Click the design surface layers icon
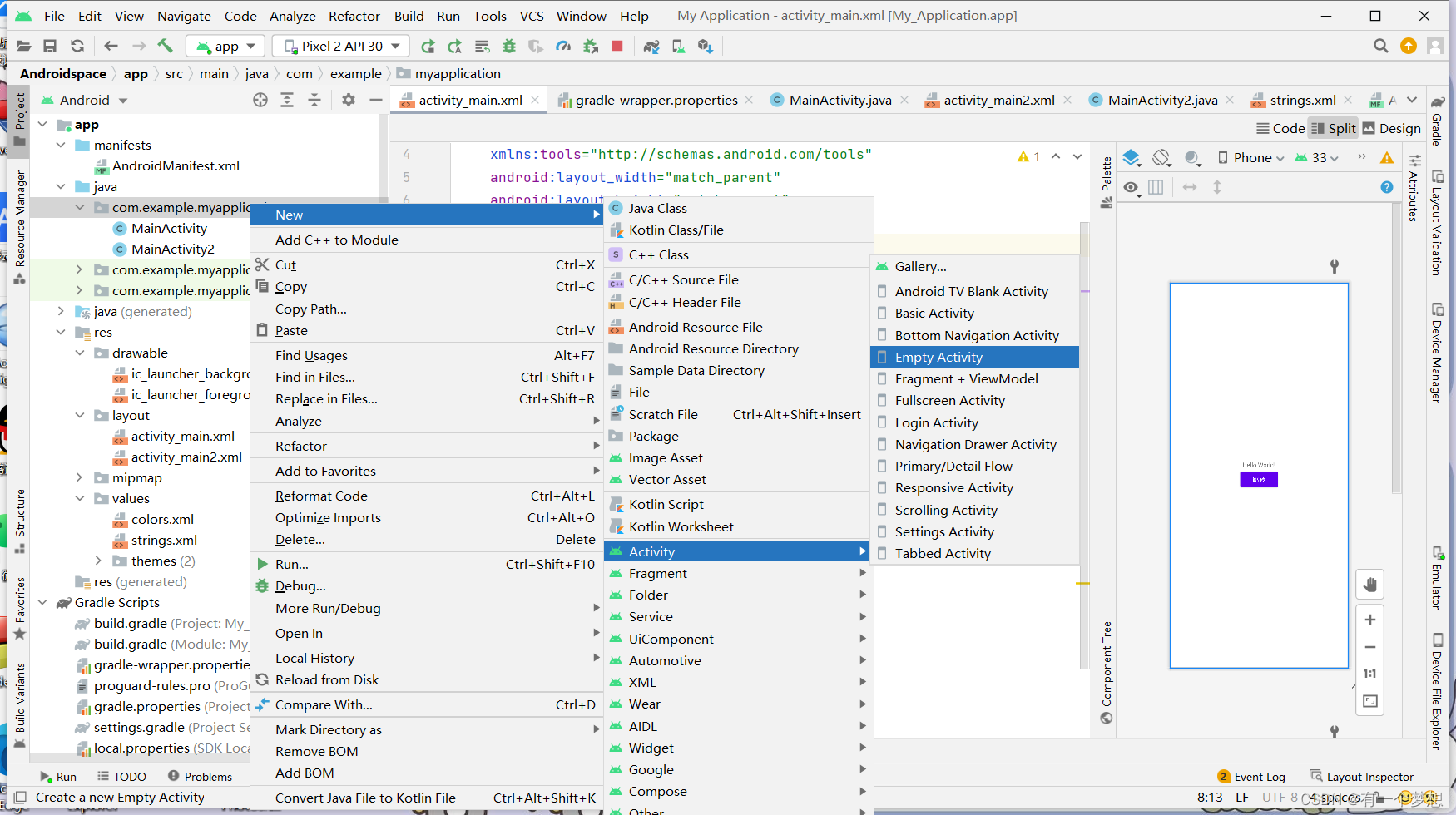 pos(1132,157)
